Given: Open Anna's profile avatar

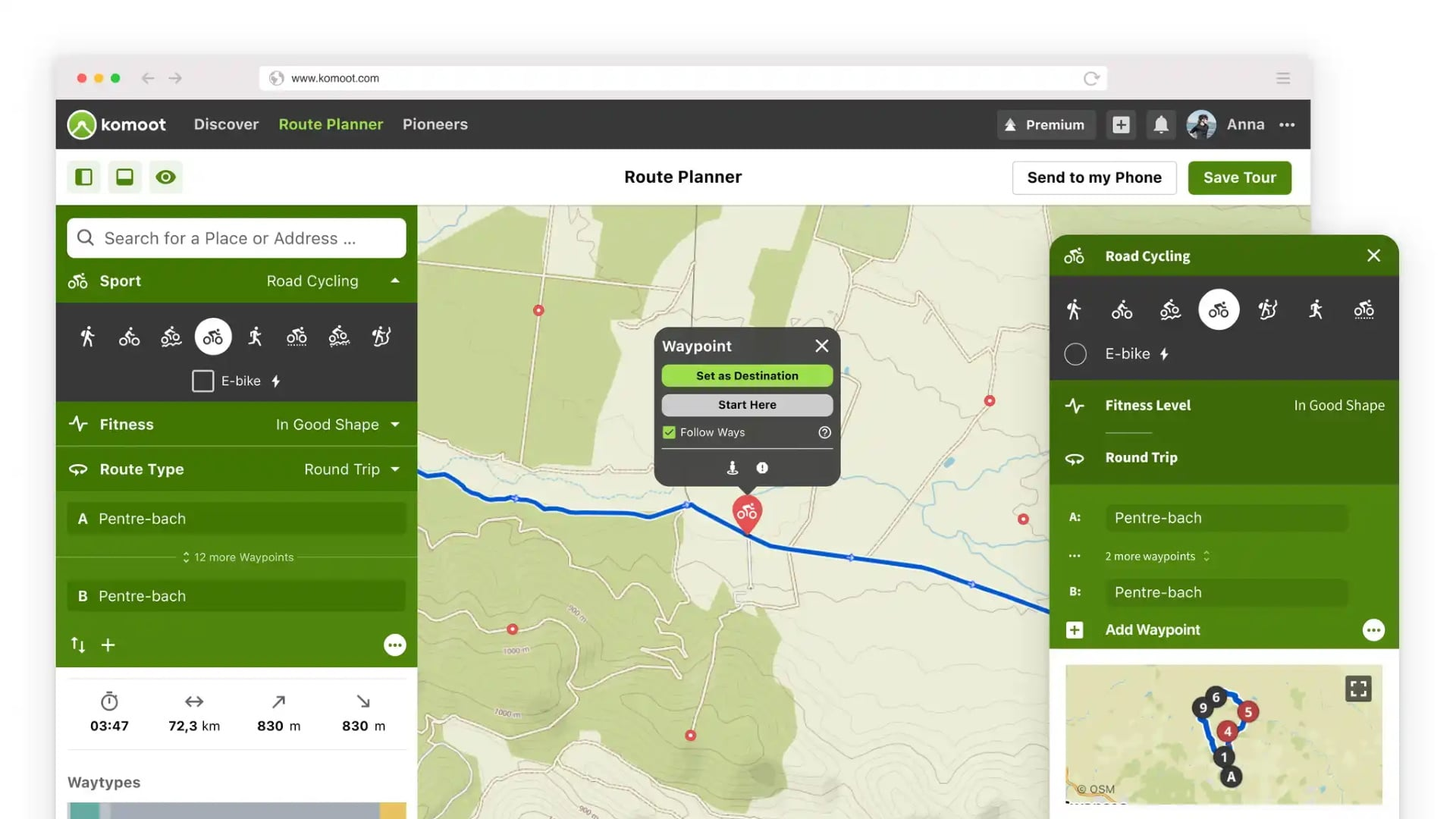Looking at the screenshot, I should (1201, 124).
